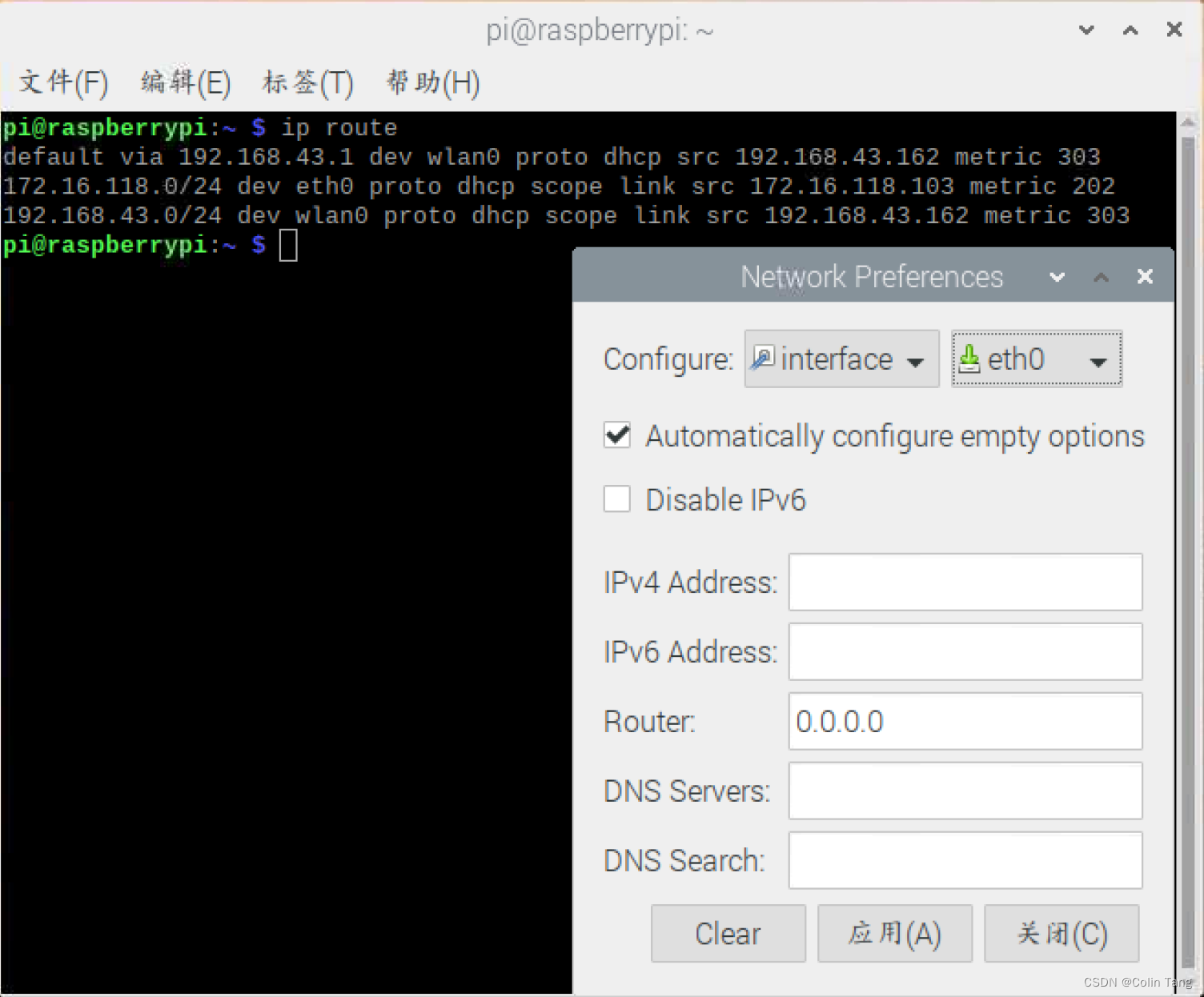The width and height of the screenshot is (1204, 997).
Task: Open the 文件(F) menu in terminal
Action: coord(63,82)
